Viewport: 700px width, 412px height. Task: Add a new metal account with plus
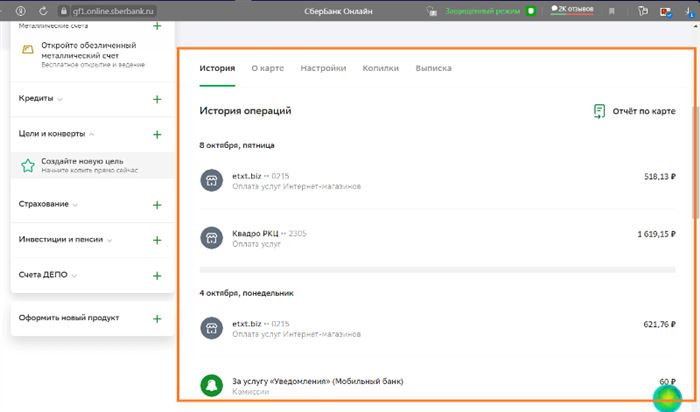pos(157,26)
